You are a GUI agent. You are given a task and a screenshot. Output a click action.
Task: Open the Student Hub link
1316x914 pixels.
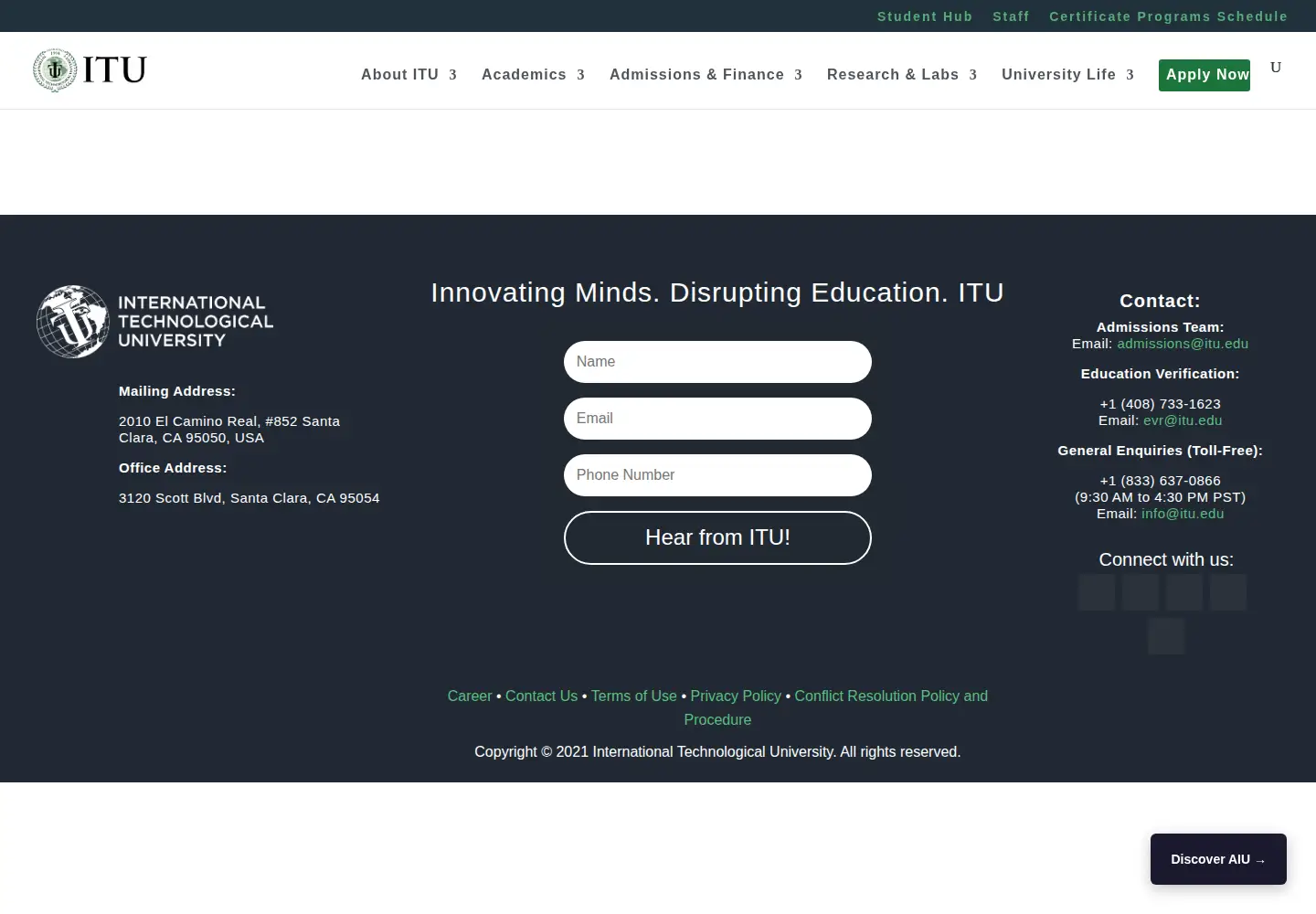[925, 16]
